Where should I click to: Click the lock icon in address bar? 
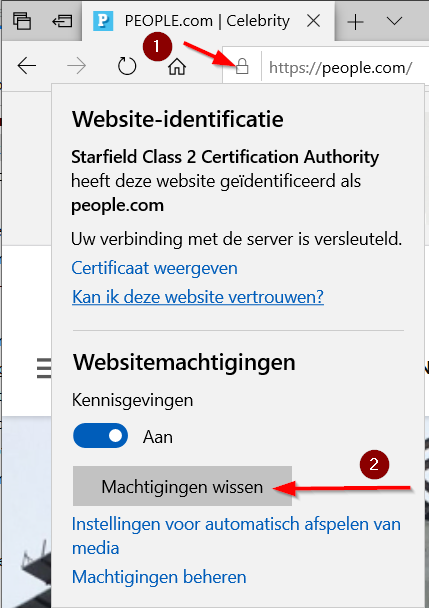click(242, 66)
